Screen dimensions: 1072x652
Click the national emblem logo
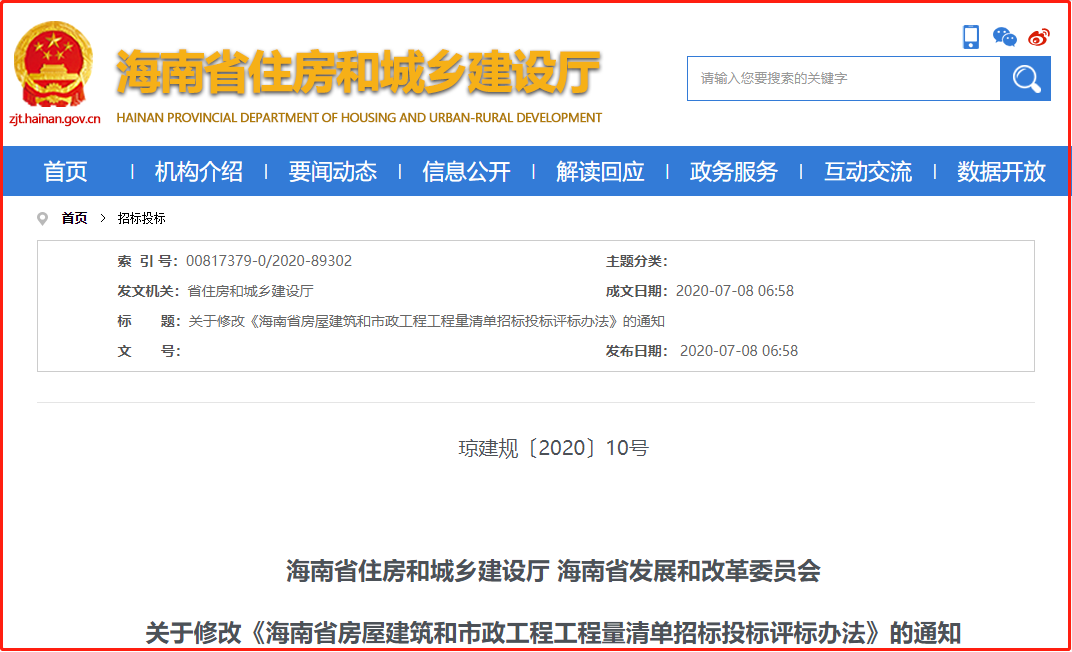(x=53, y=65)
